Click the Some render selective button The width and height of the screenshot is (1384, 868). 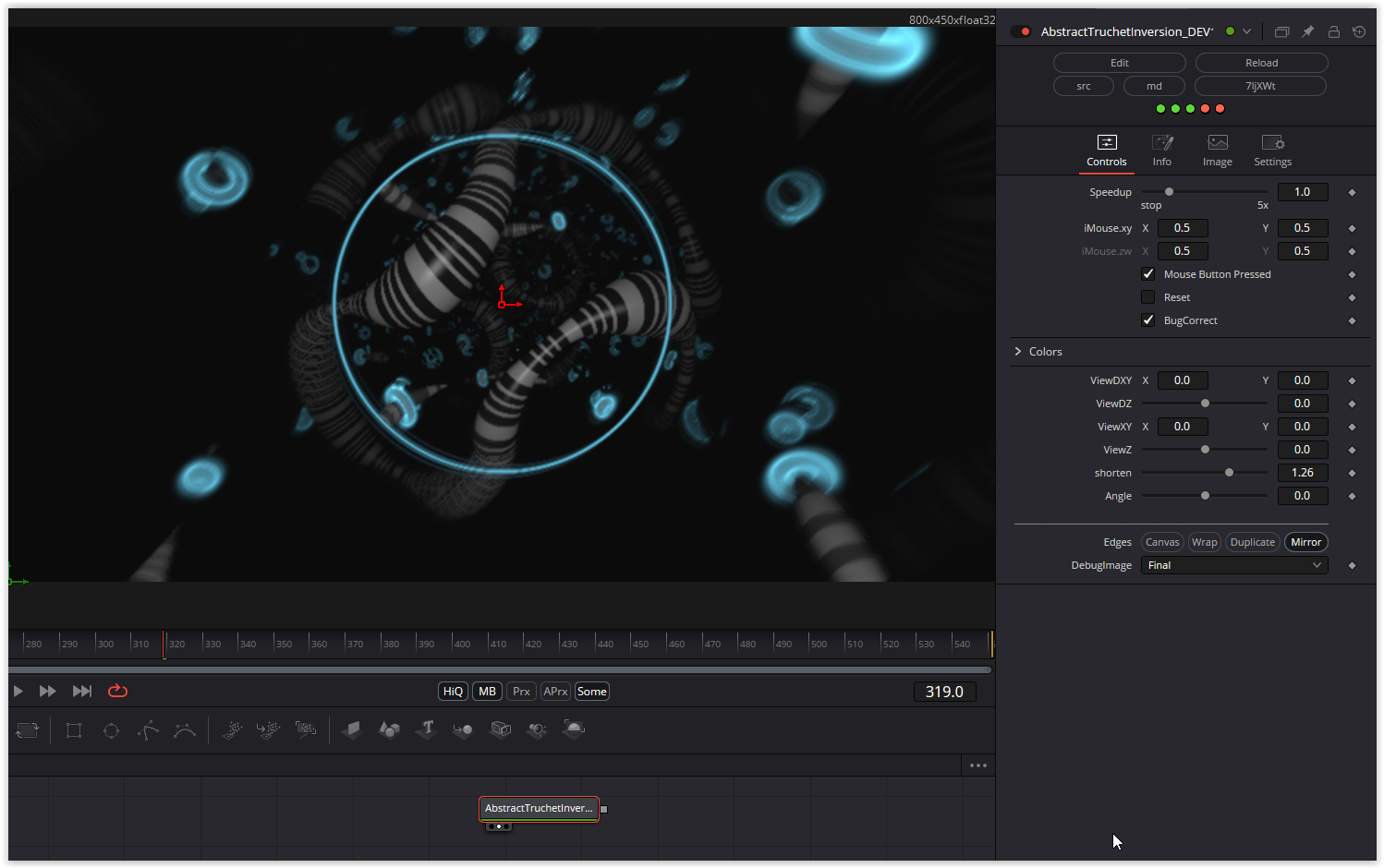(592, 692)
